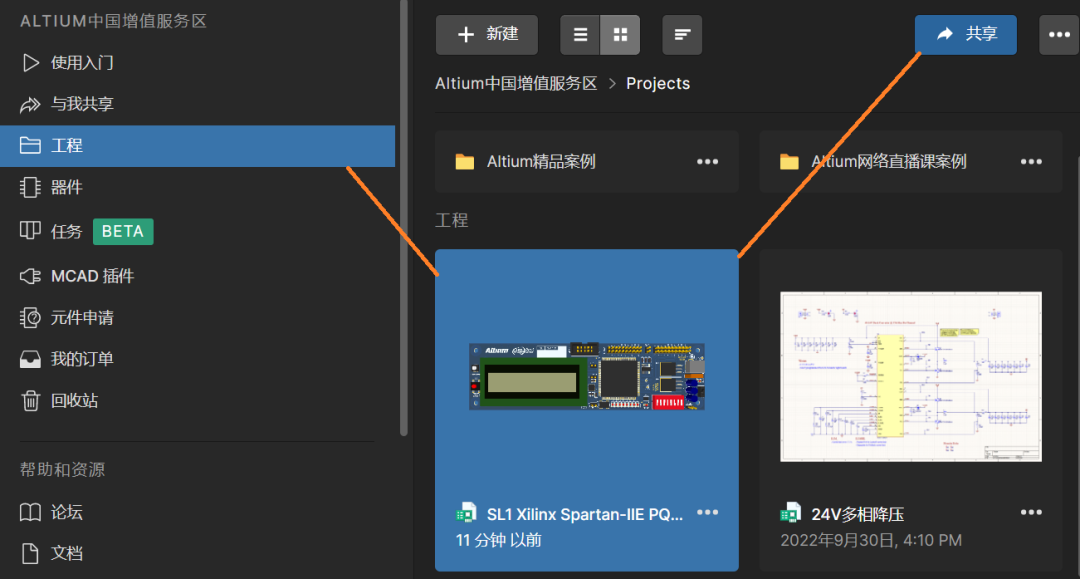Click the project icon of 24V多相降压
The height and width of the screenshot is (579, 1080).
[790, 513]
